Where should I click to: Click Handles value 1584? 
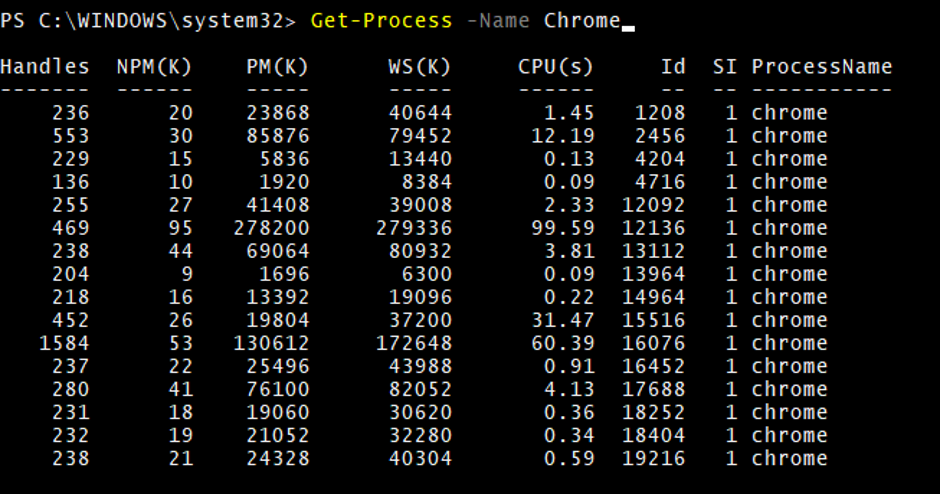coord(64,344)
